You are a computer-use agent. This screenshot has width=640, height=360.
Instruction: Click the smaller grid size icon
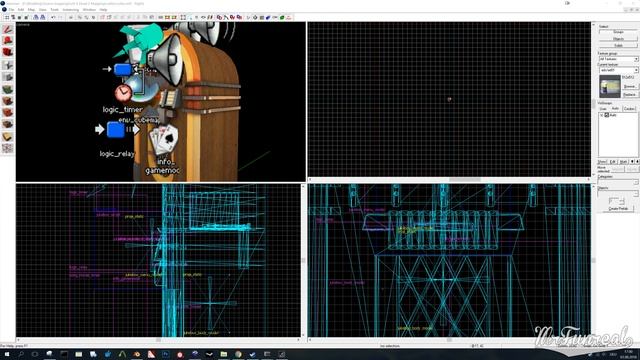pyautogui.click(x=20, y=17)
